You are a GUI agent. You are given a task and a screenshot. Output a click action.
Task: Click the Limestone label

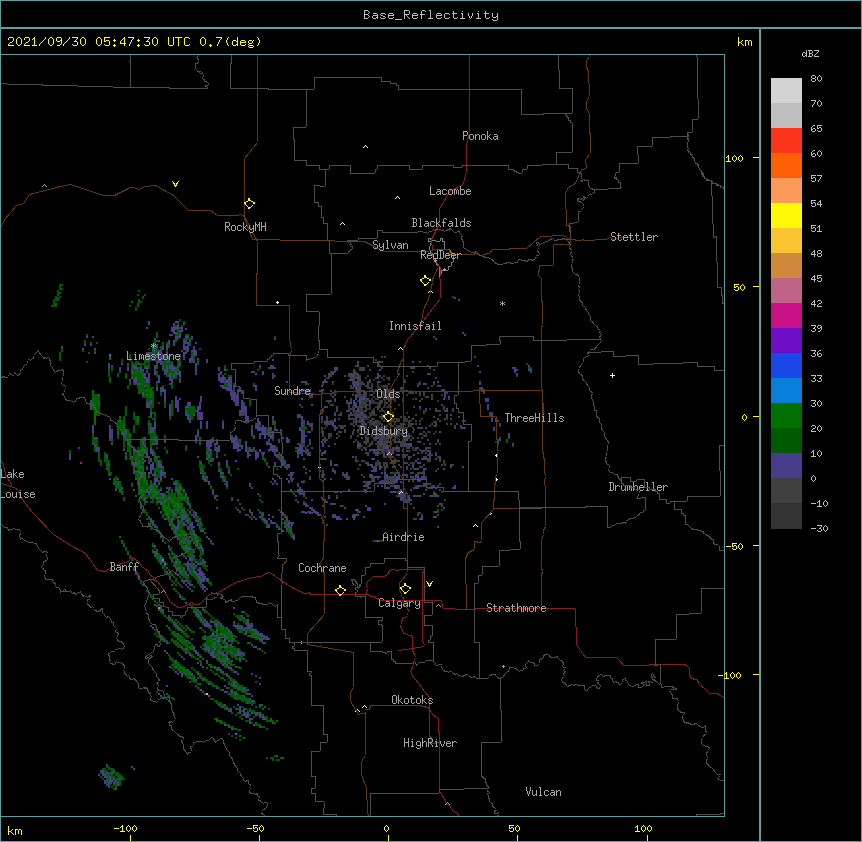point(153,356)
